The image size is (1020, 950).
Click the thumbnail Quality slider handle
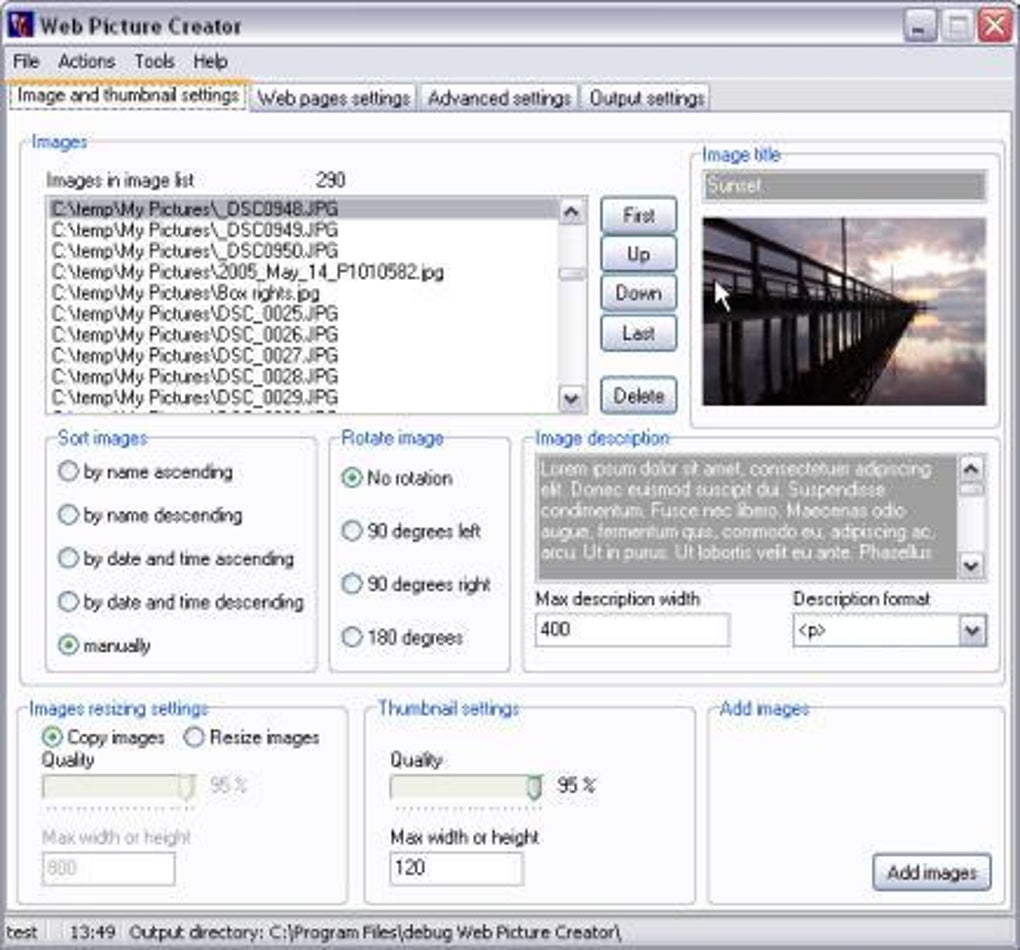tap(534, 787)
